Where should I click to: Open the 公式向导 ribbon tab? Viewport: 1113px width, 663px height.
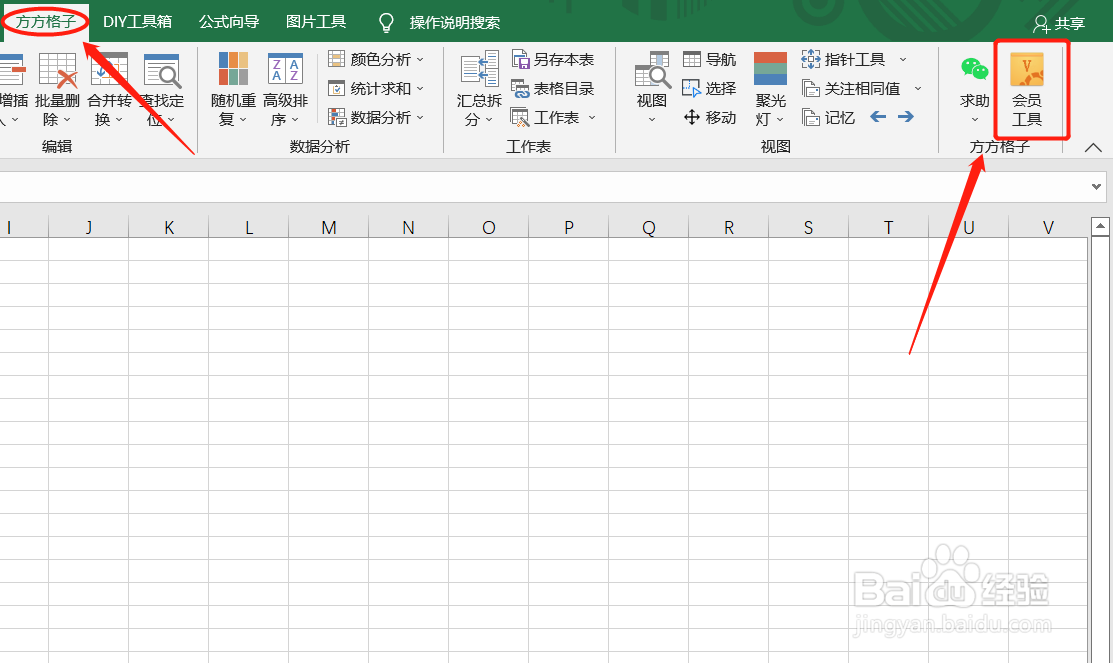tap(227, 20)
